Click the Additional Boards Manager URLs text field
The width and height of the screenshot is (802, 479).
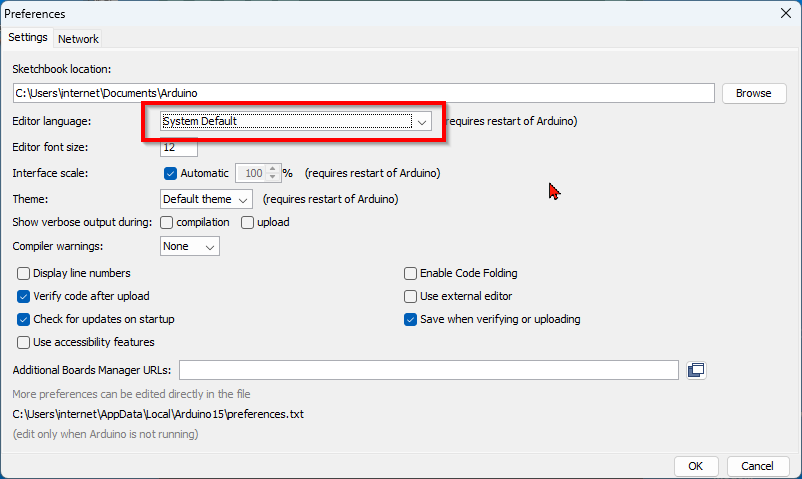[x=430, y=370]
